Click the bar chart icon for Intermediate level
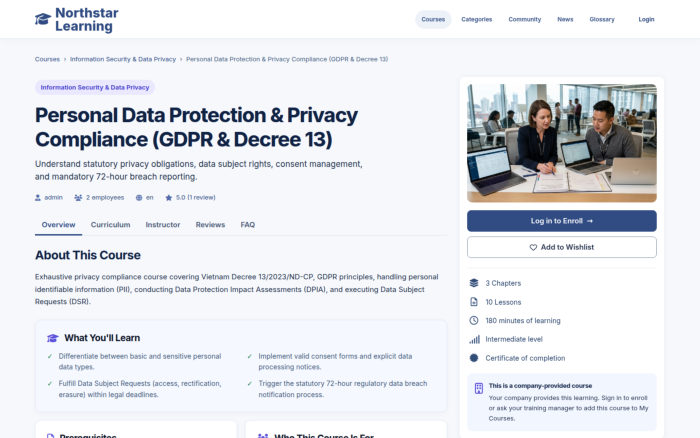This screenshot has height=438, width=700. pos(474,339)
